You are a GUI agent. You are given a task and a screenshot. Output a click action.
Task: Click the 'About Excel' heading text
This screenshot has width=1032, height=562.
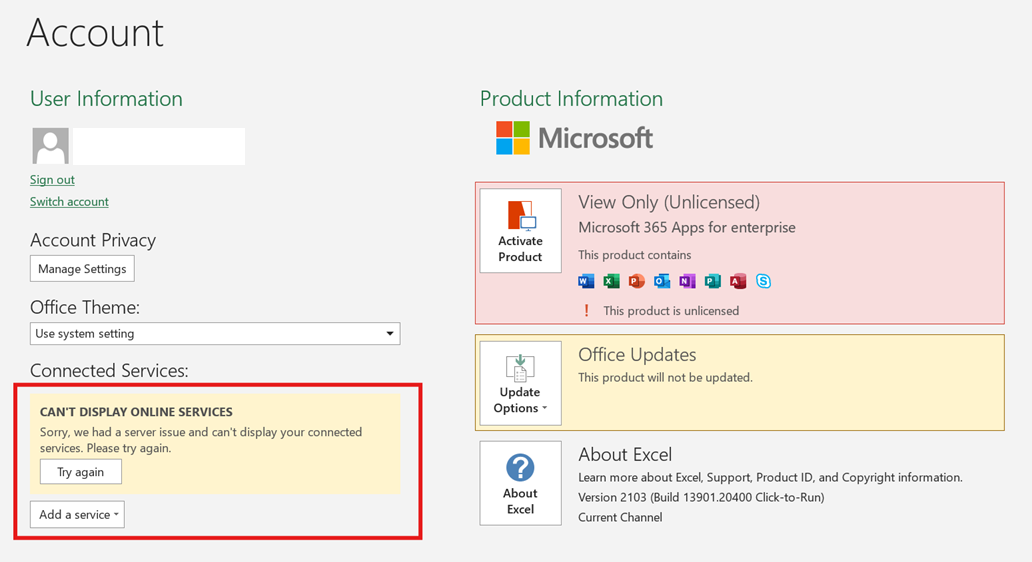click(625, 455)
